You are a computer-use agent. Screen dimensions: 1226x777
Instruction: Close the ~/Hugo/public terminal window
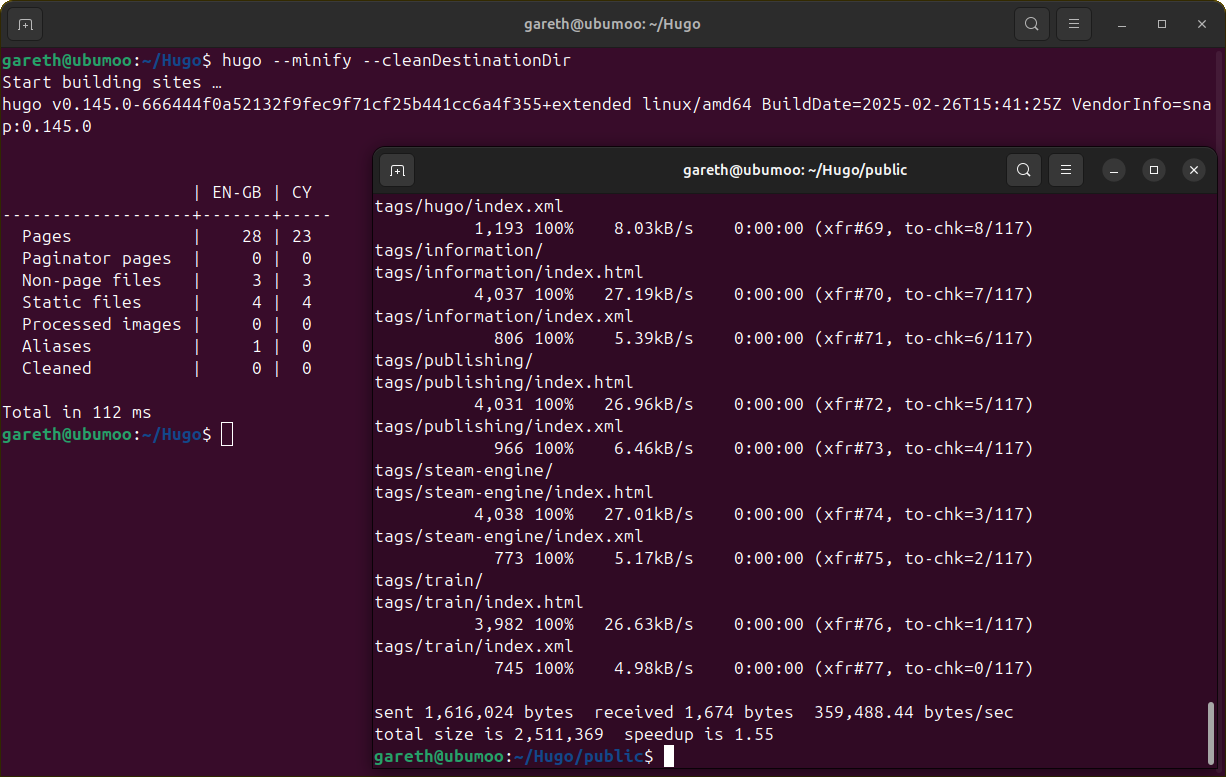[1193, 170]
